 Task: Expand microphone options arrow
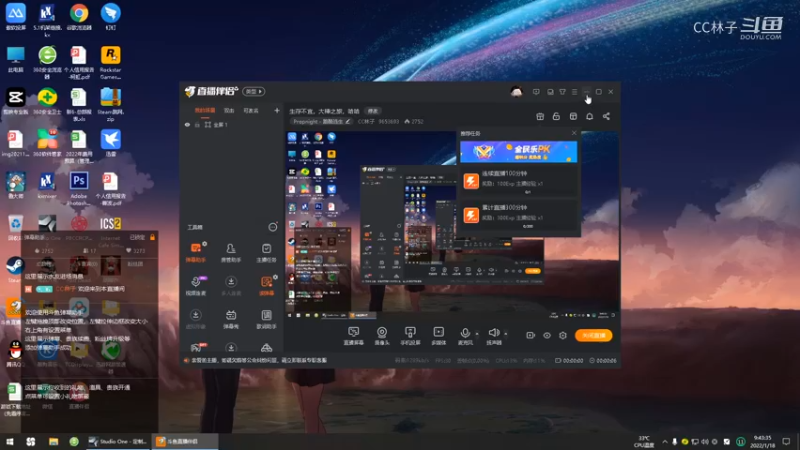[477, 334]
